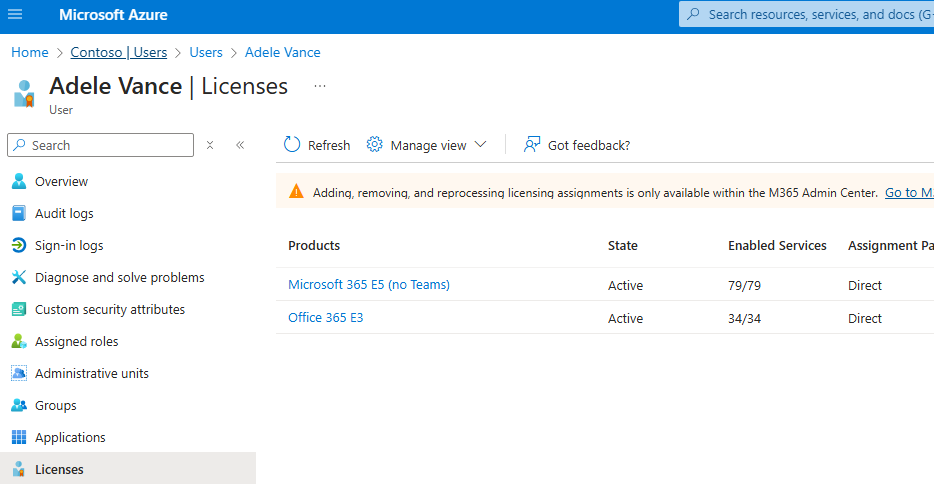This screenshot has width=934, height=493.
Task: Sort by Enabled Services column header
Action: point(777,245)
